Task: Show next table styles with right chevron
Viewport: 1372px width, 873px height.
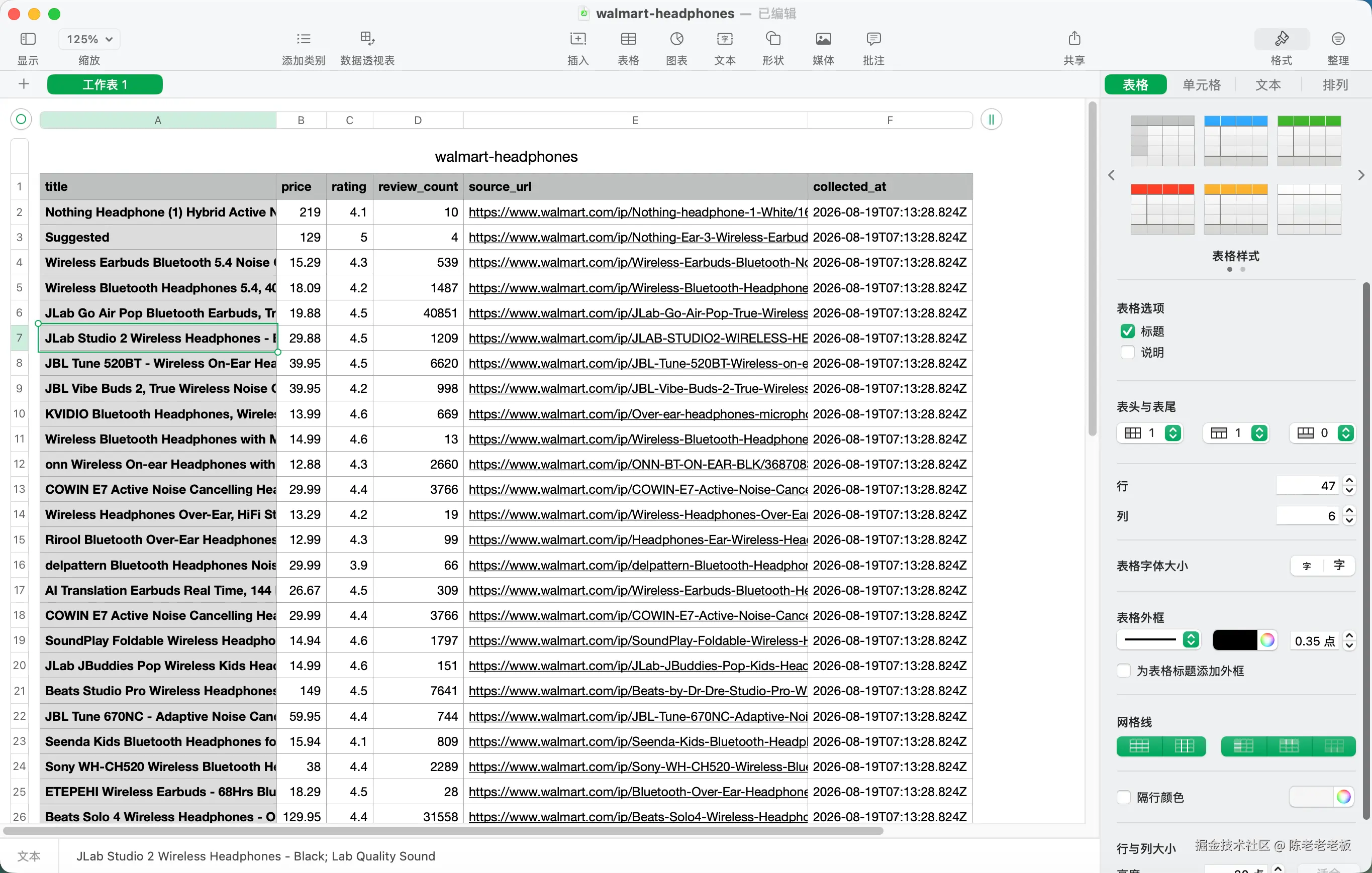Action: click(x=1360, y=175)
